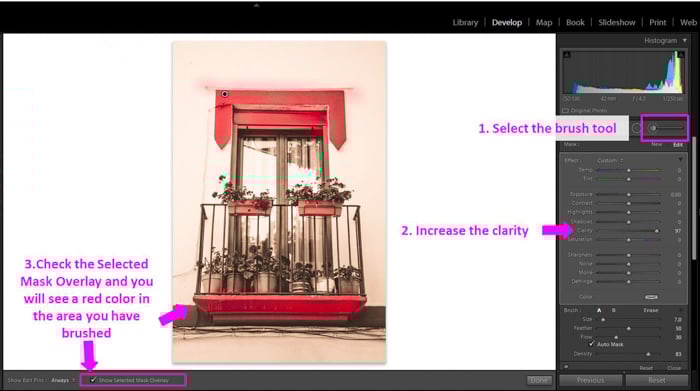Toggle the Auto Mask checkbox
The height and width of the screenshot is (391, 700).
pos(592,344)
